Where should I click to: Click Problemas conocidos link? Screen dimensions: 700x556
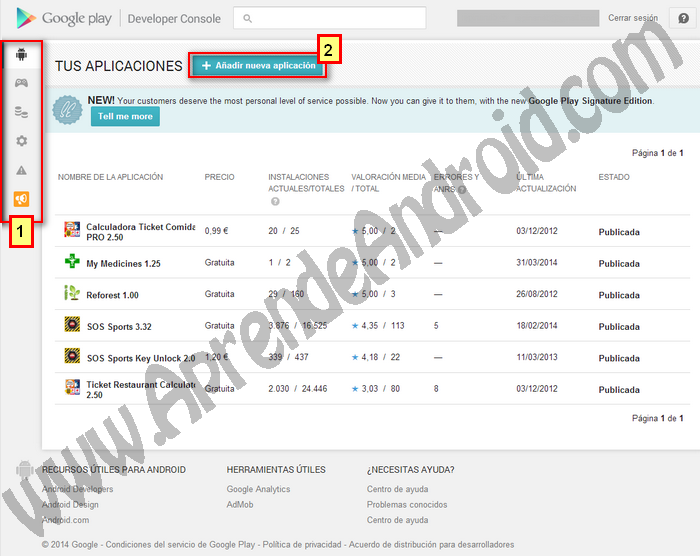pyautogui.click(x=407, y=505)
